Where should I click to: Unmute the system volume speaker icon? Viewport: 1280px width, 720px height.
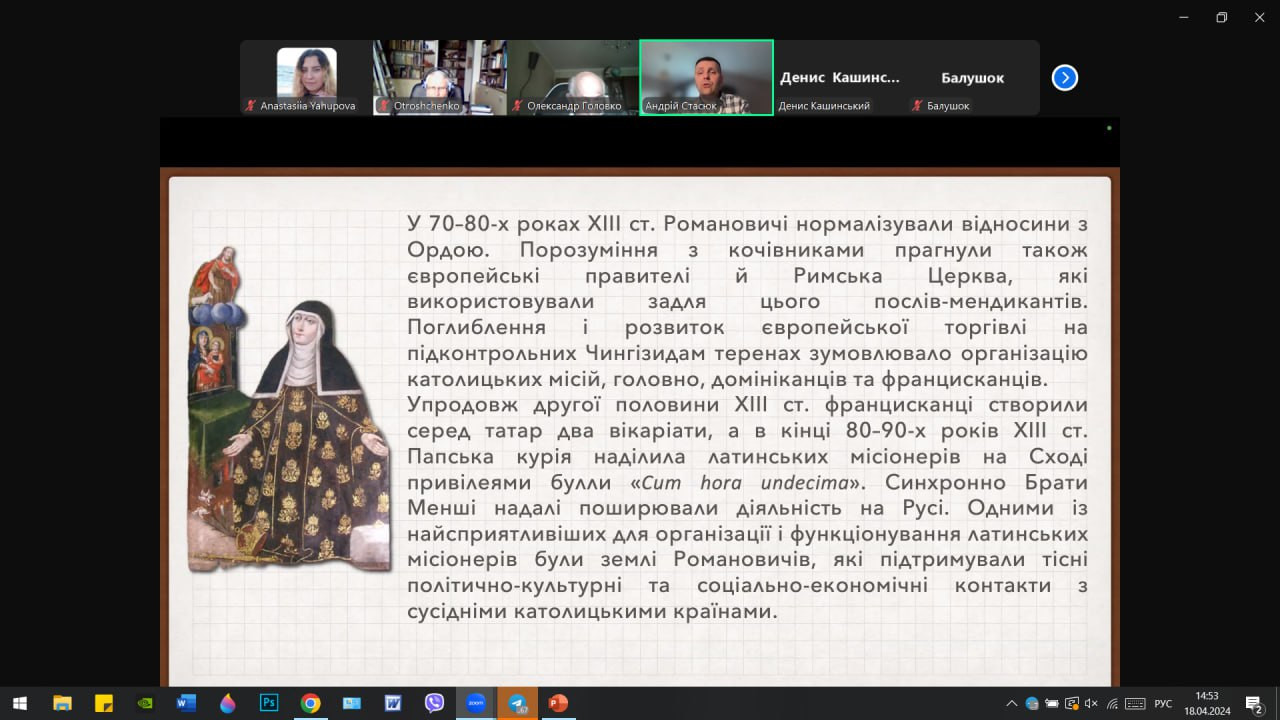tap(1091, 703)
